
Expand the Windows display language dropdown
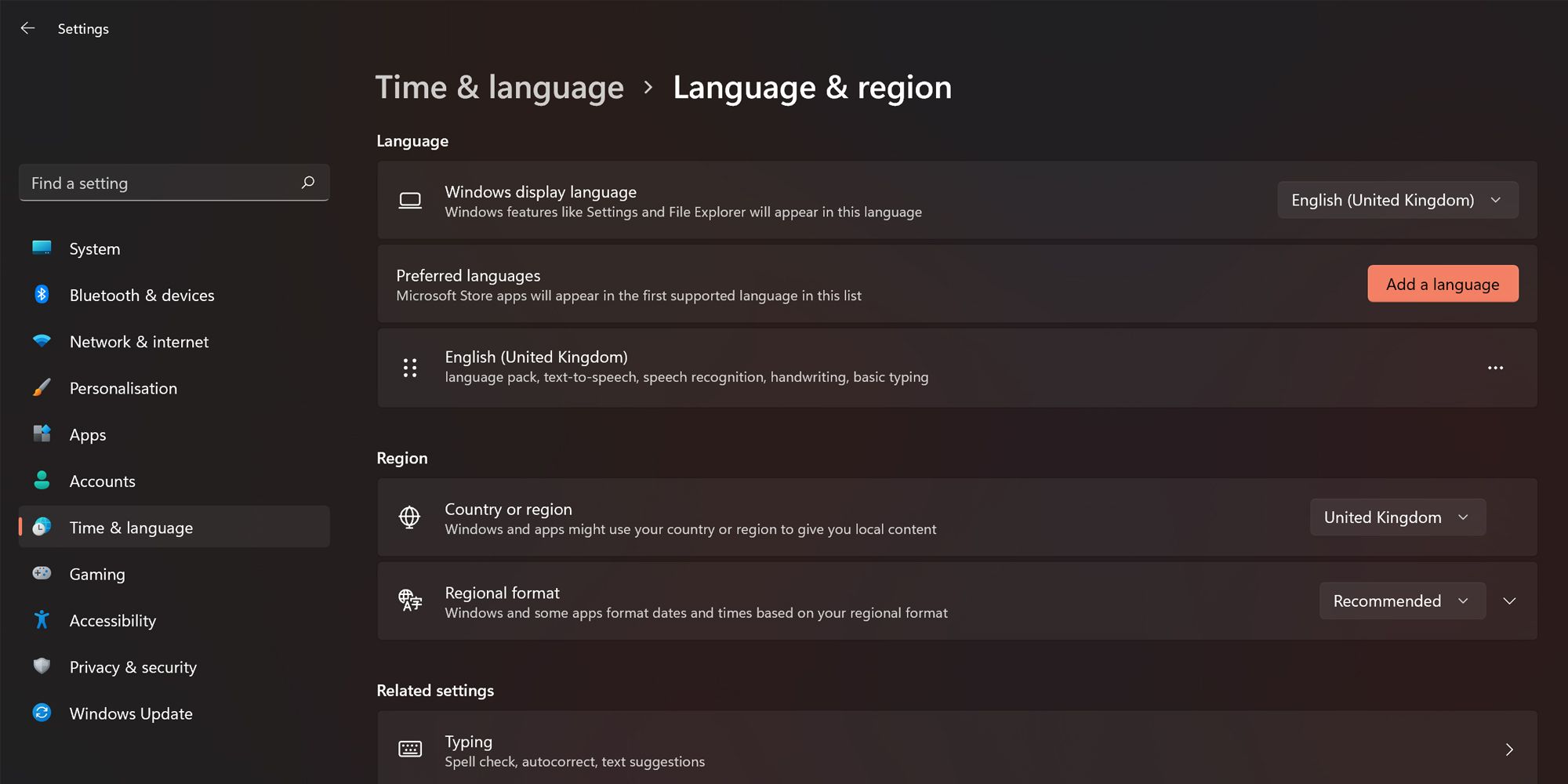(1397, 200)
